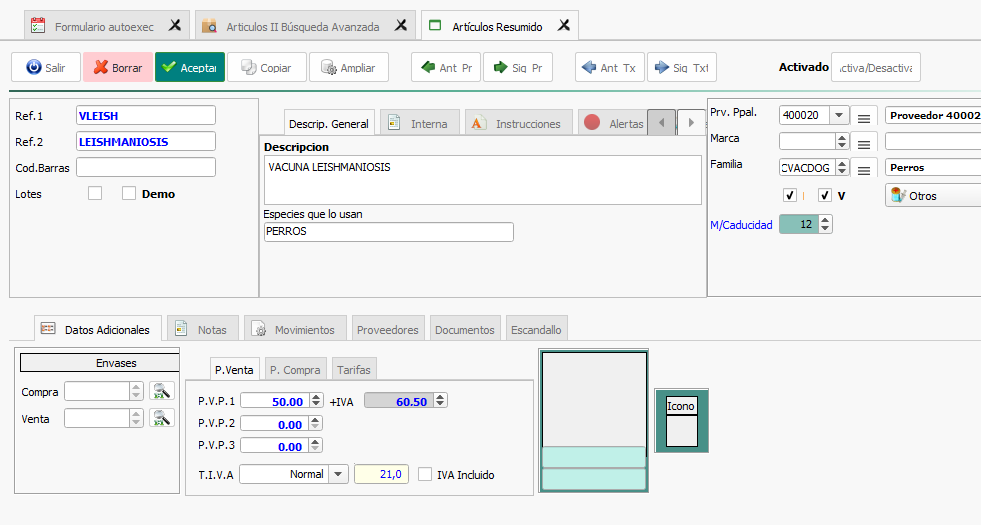Viewport: 981px width, 525px height.
Task: Click into the Ref.1 field VLEISH
Action: [146, 115]
